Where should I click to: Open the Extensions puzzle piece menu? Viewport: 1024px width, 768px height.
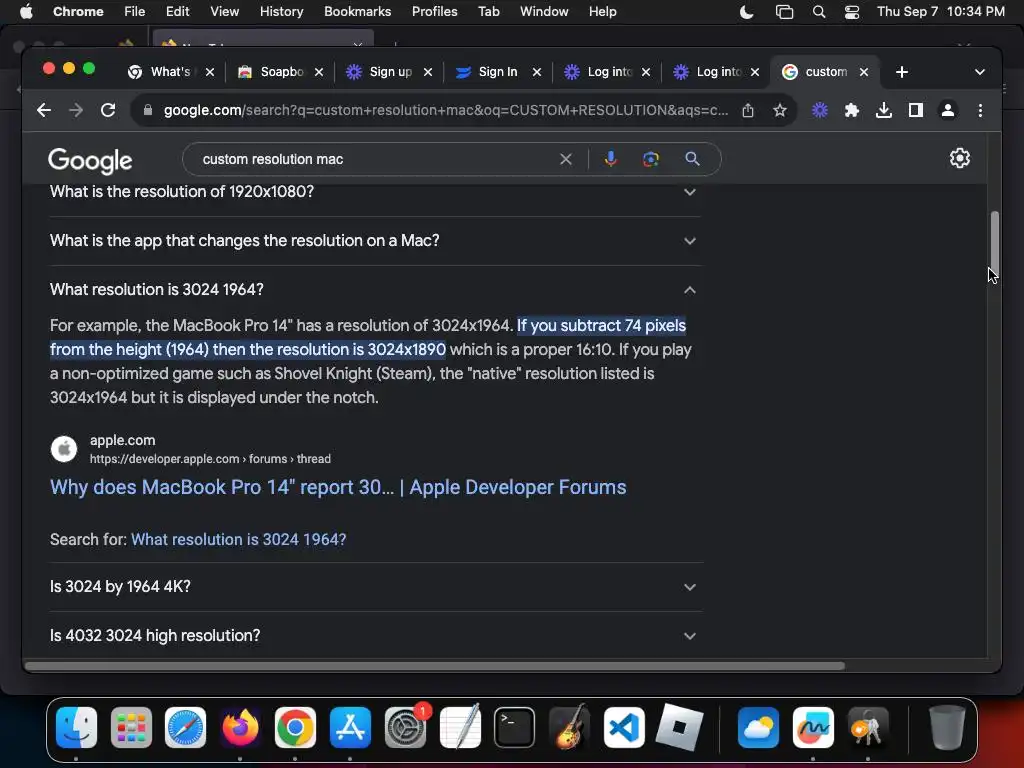coord(852,110)
